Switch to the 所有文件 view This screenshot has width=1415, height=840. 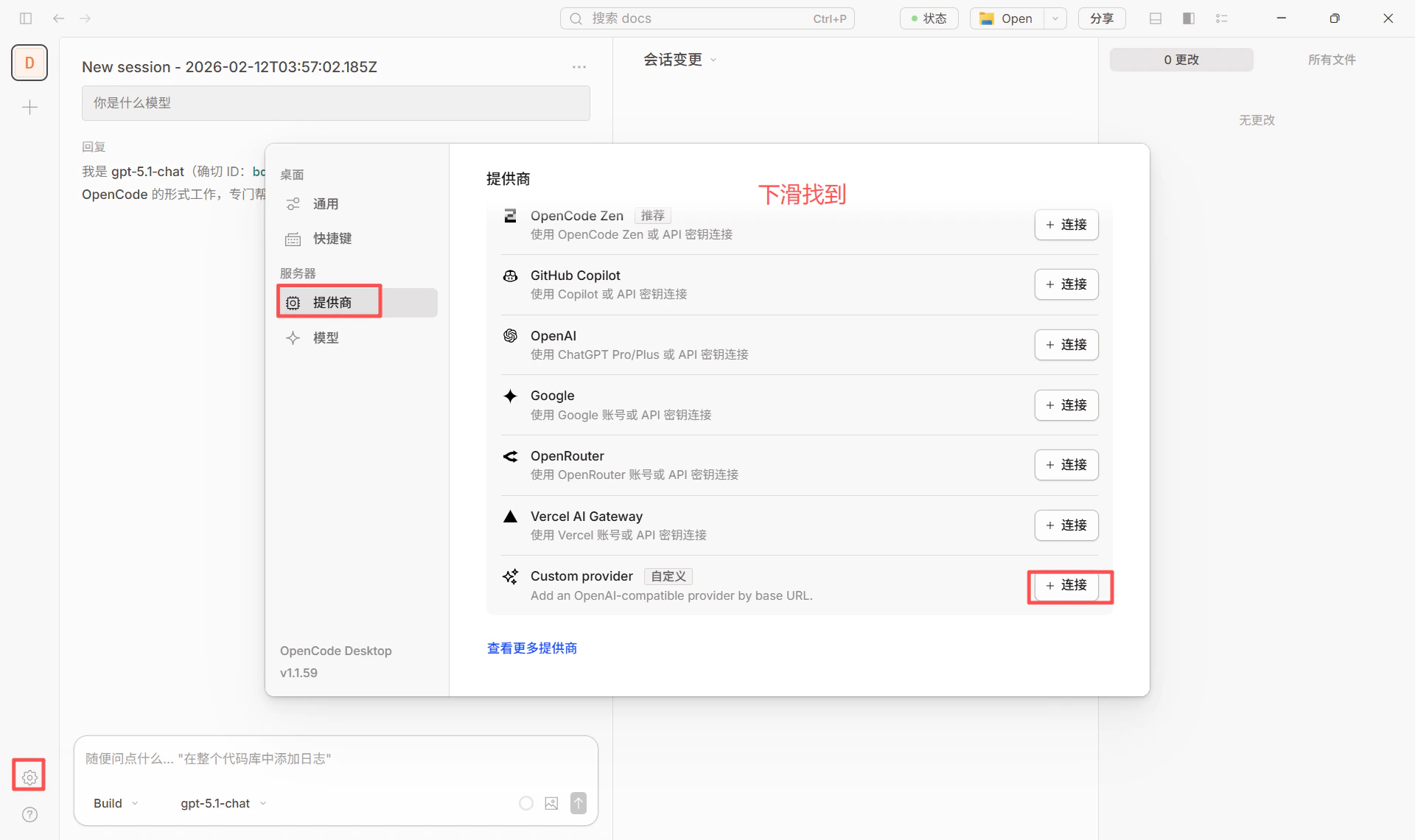(1332, 60)
